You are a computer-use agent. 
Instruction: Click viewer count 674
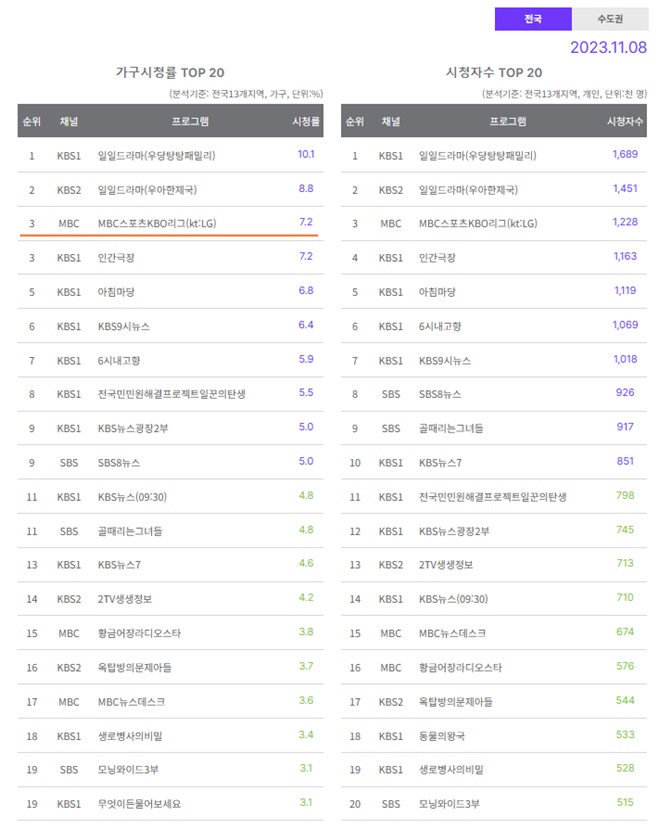[x=625, y=632]
